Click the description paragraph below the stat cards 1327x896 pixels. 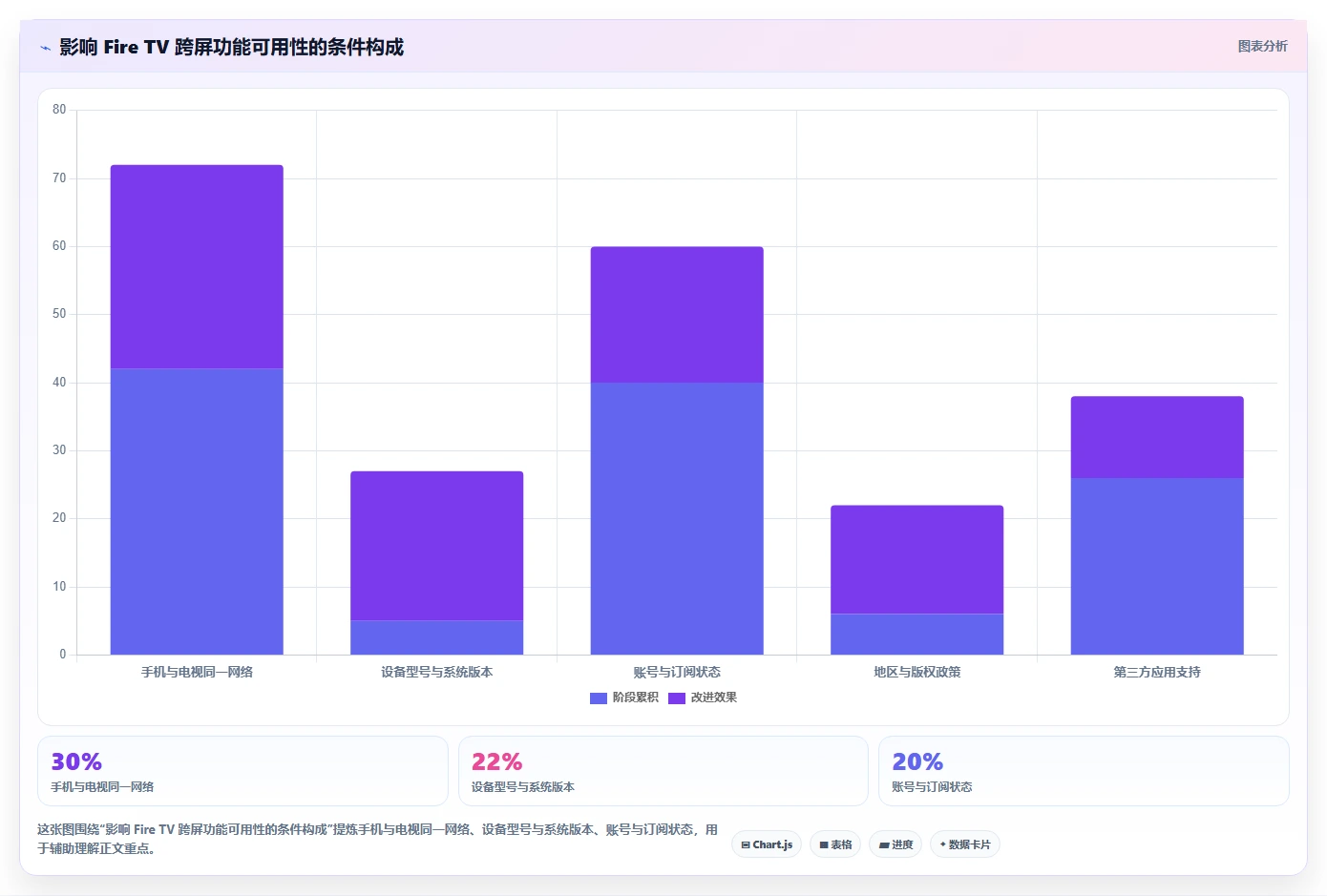(378, 839)
